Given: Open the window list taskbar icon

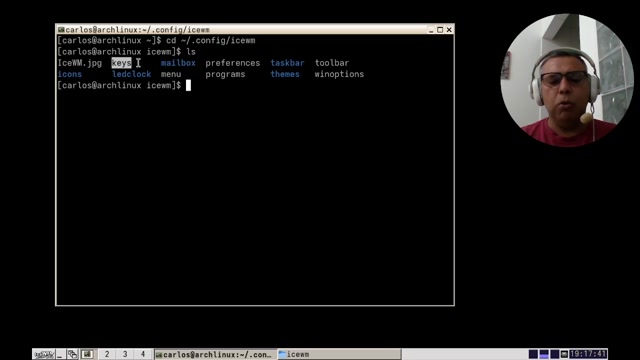Looking at the screenshot, I should click(72, 354).
